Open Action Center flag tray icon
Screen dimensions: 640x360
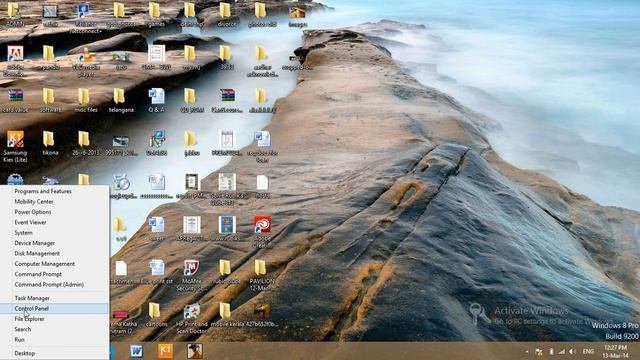pos(539,351)
